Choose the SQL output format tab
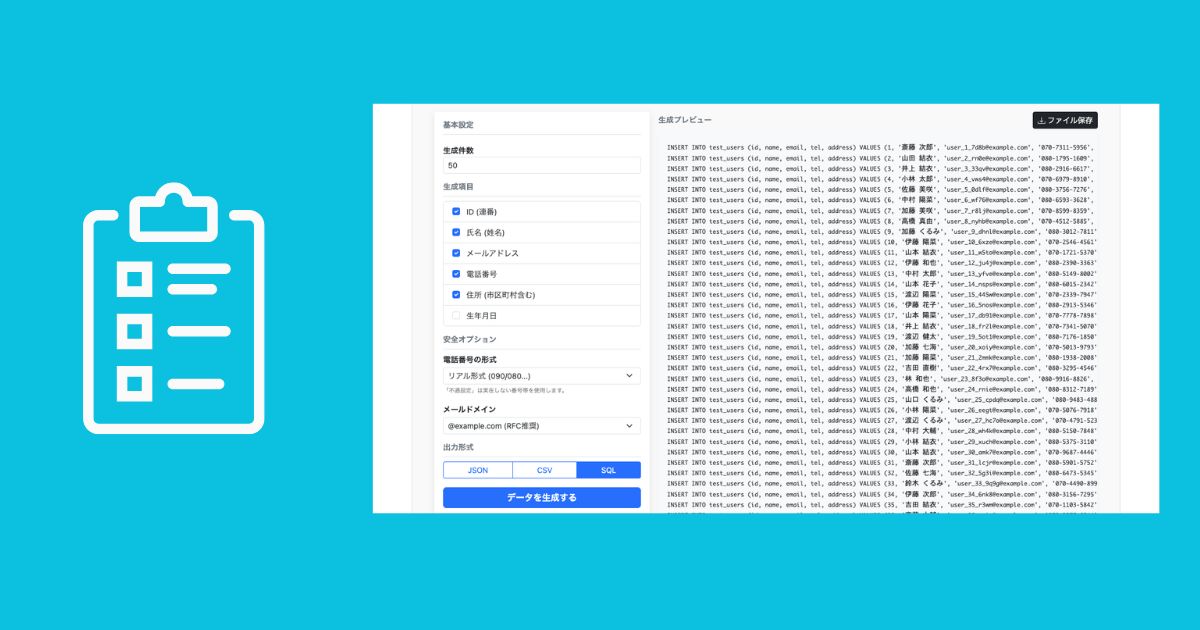Viewport: 1200px width, 630px height. 608,470
